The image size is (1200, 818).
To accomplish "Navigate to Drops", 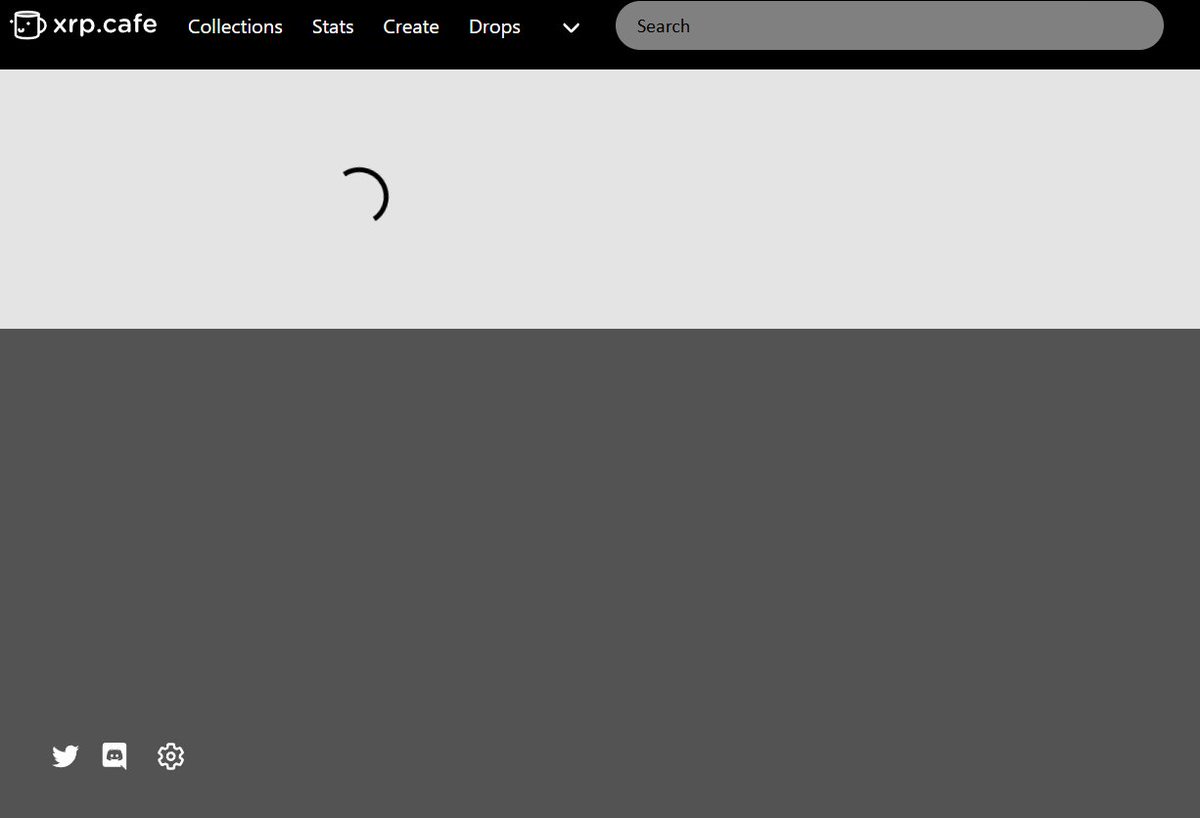I will 495,27.
